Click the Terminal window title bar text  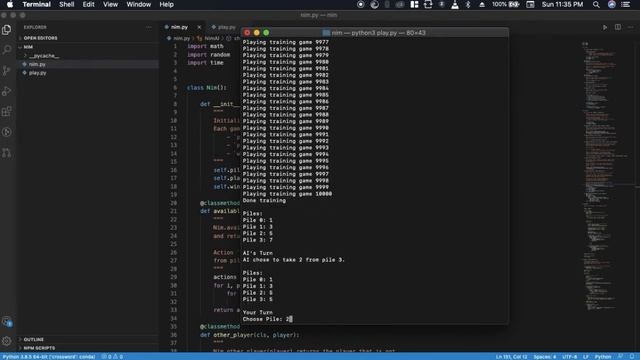tap(378, 33)
